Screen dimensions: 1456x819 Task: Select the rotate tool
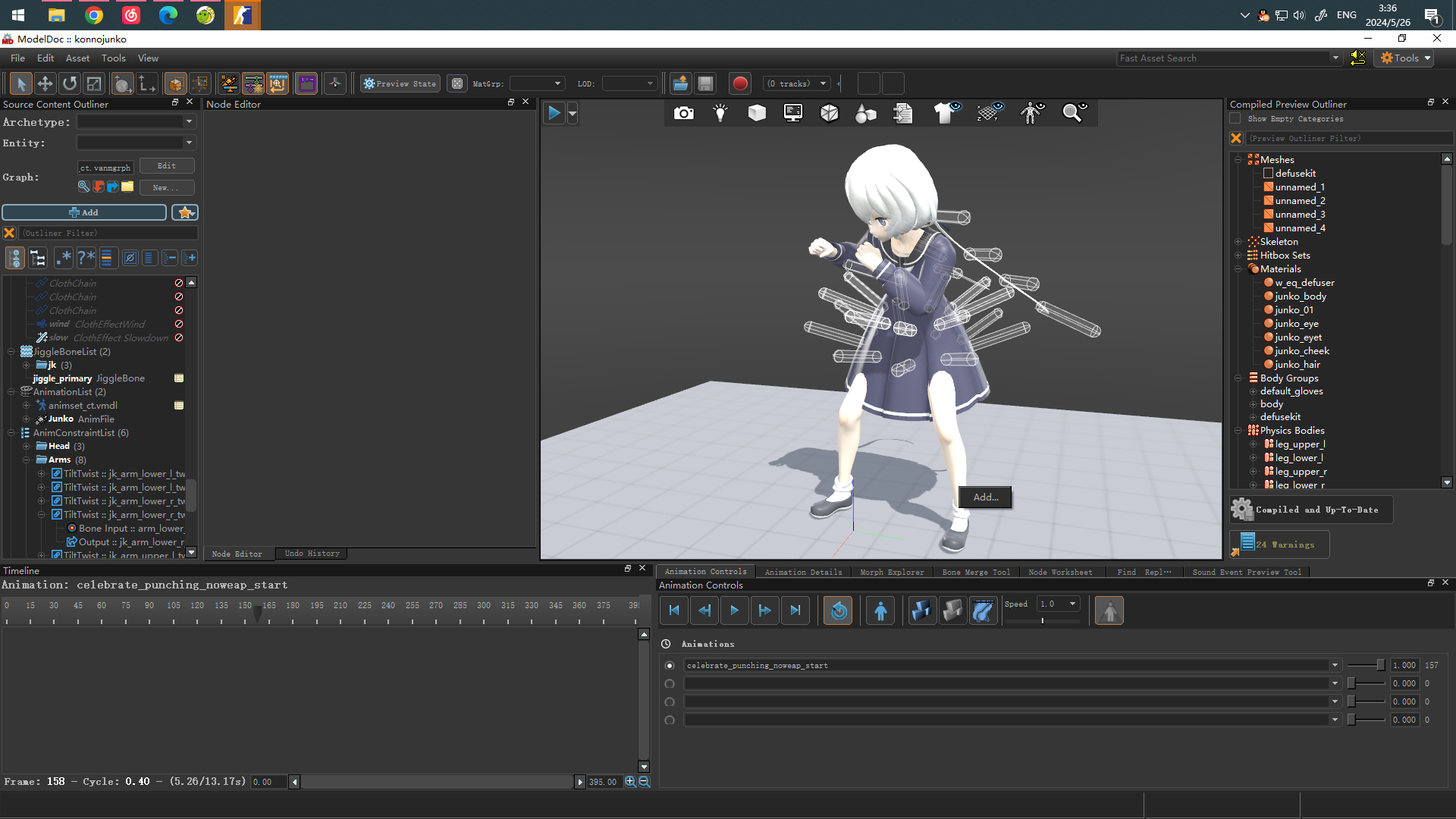(70, 83)
